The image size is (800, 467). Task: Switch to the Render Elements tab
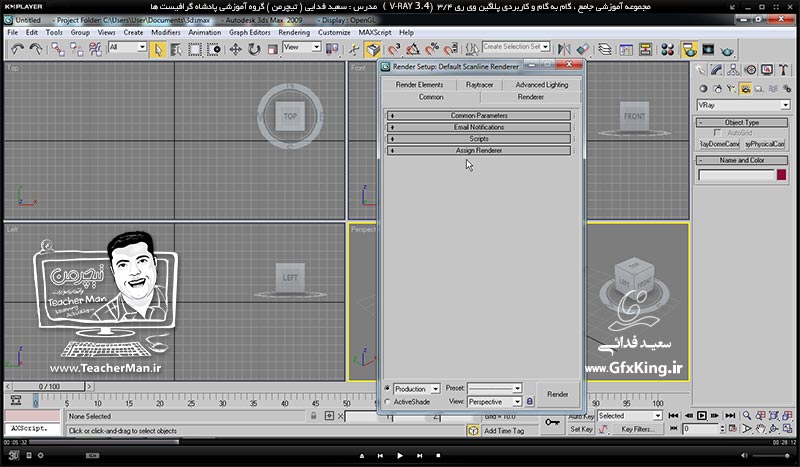[419, 85]
